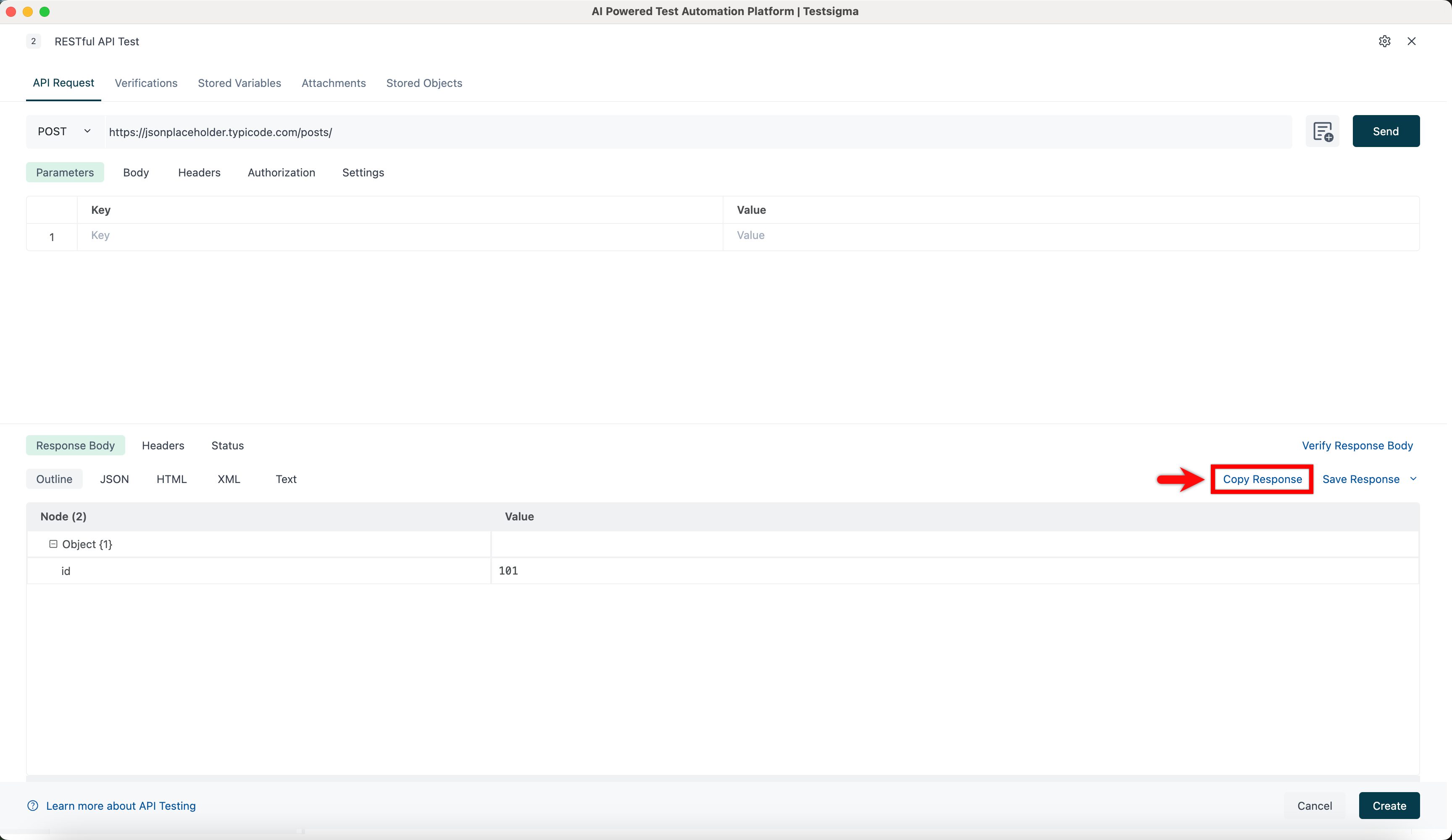Viewport: 1452px width, 840px height.
Task: Click Copy Response
Action: coord(1262,479)
